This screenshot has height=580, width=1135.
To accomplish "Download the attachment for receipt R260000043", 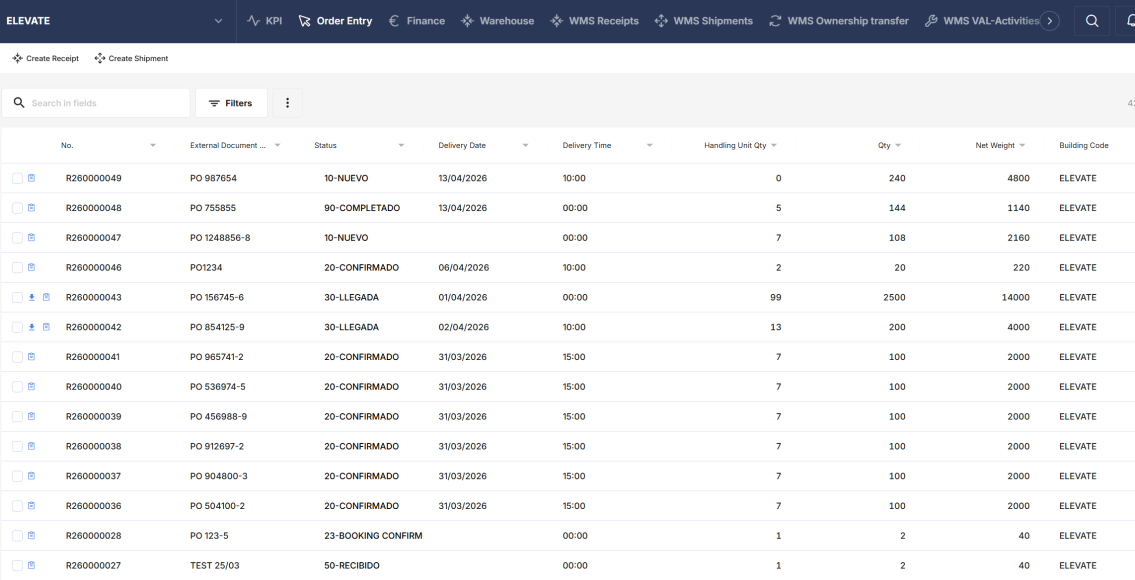I will (33, 297).
